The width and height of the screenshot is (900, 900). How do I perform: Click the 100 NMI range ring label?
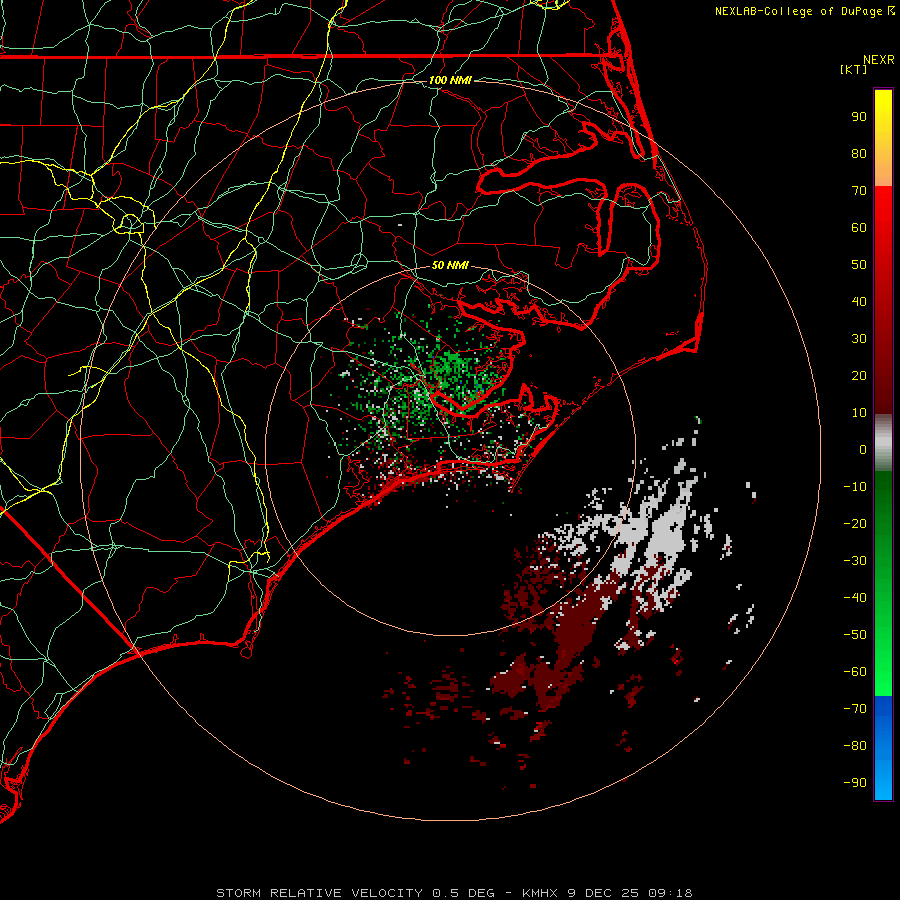450,80
